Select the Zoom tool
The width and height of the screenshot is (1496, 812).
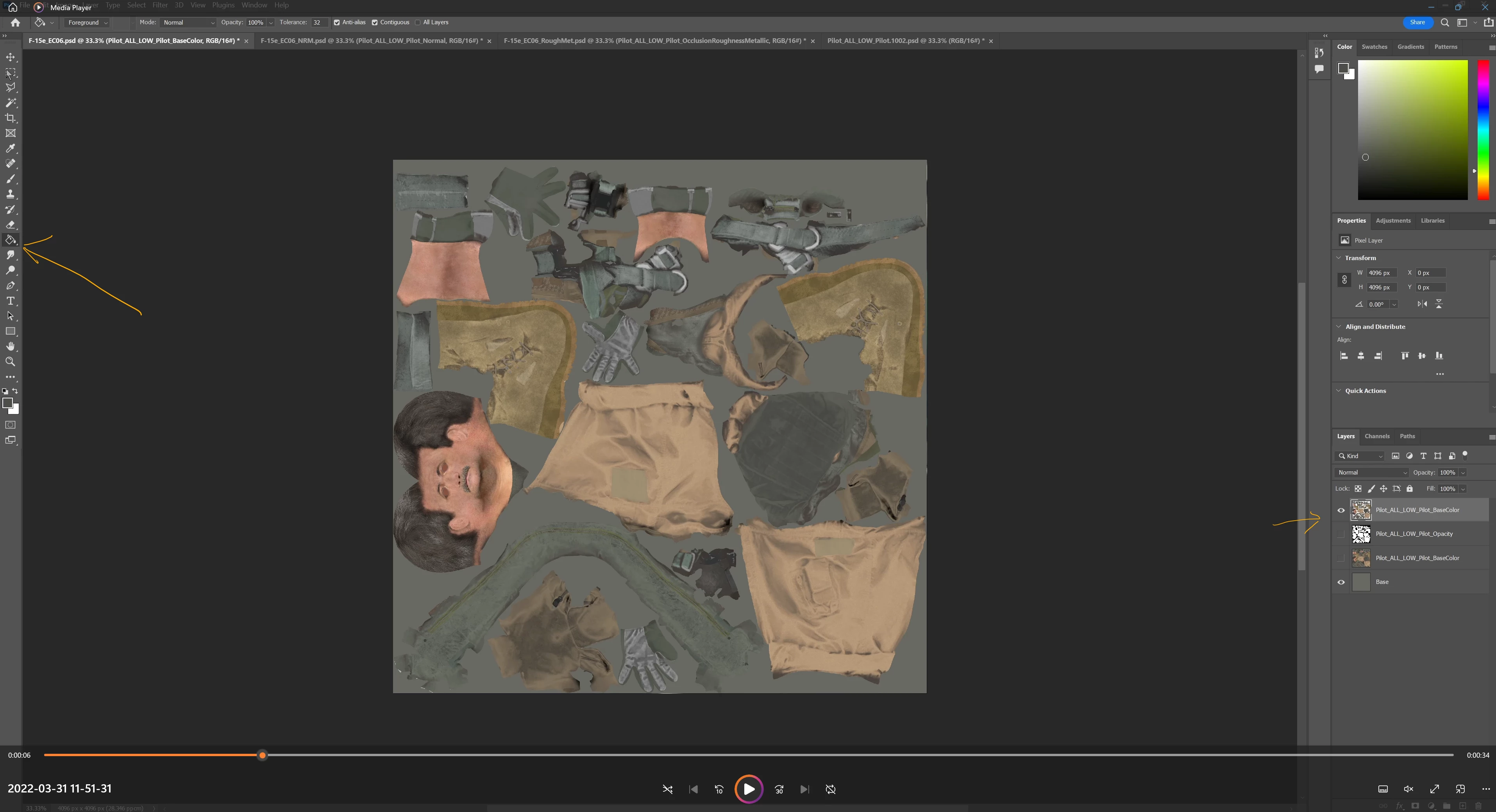(x=11, y=362)
